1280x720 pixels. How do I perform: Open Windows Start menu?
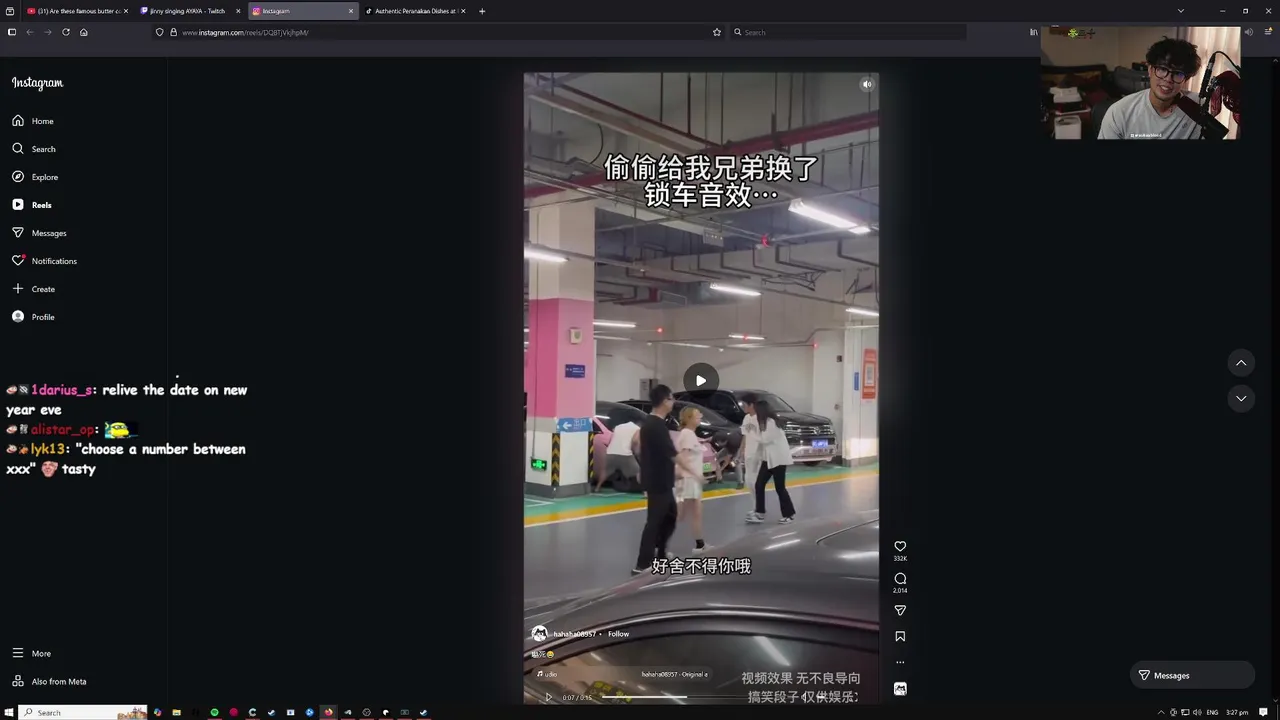click(x=10, y=712)
